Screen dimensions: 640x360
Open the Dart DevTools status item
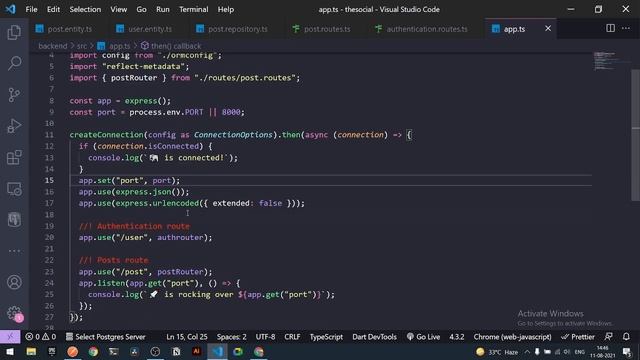point(374,337)
